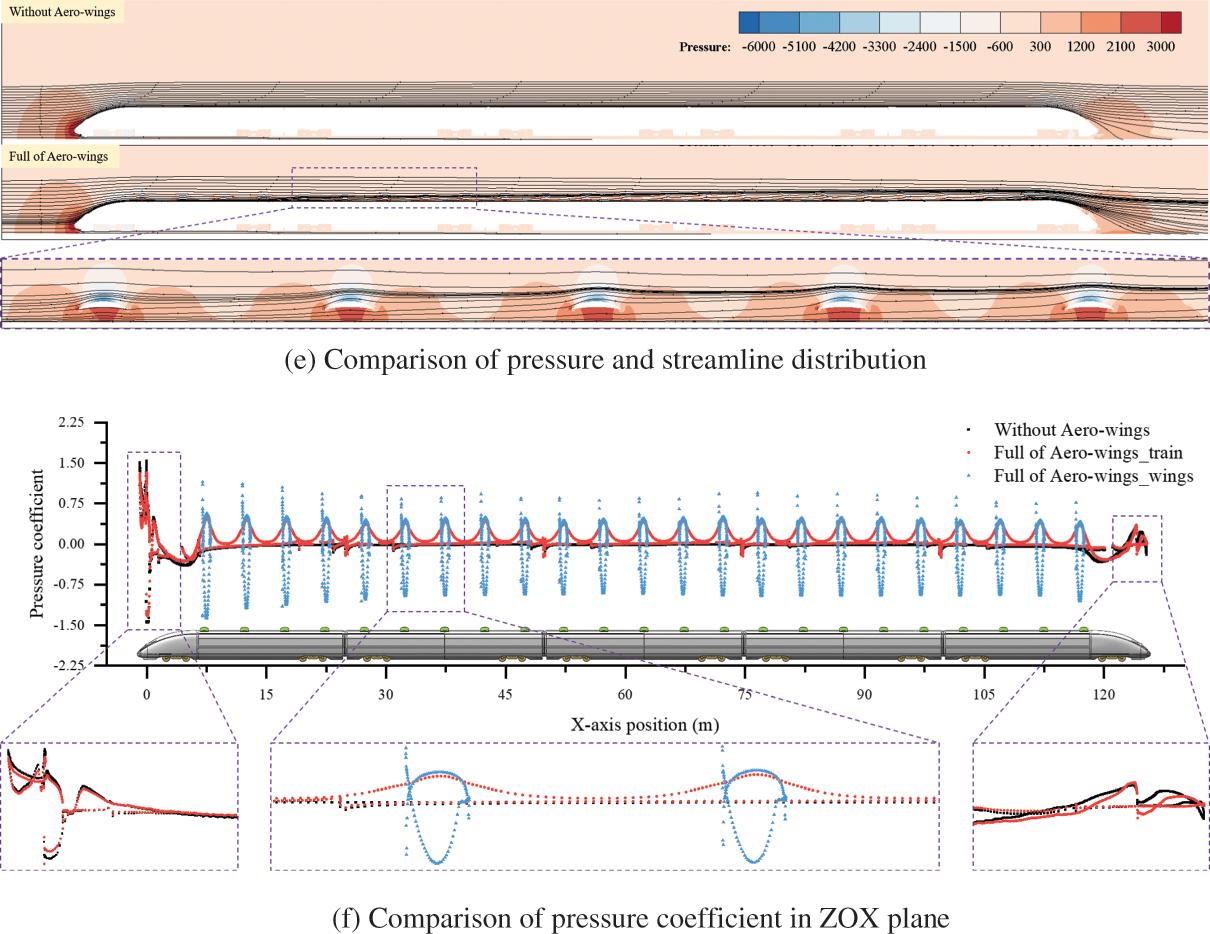Click the "Pressure coefficient" y-axis title
Screen dimensions: 1210x934
[37, 542]
